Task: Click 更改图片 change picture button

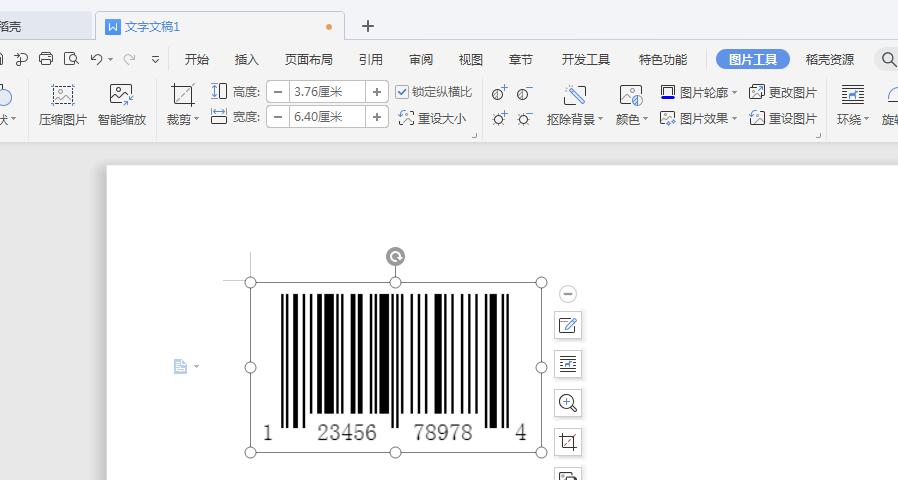Action: tap(783, 92)
